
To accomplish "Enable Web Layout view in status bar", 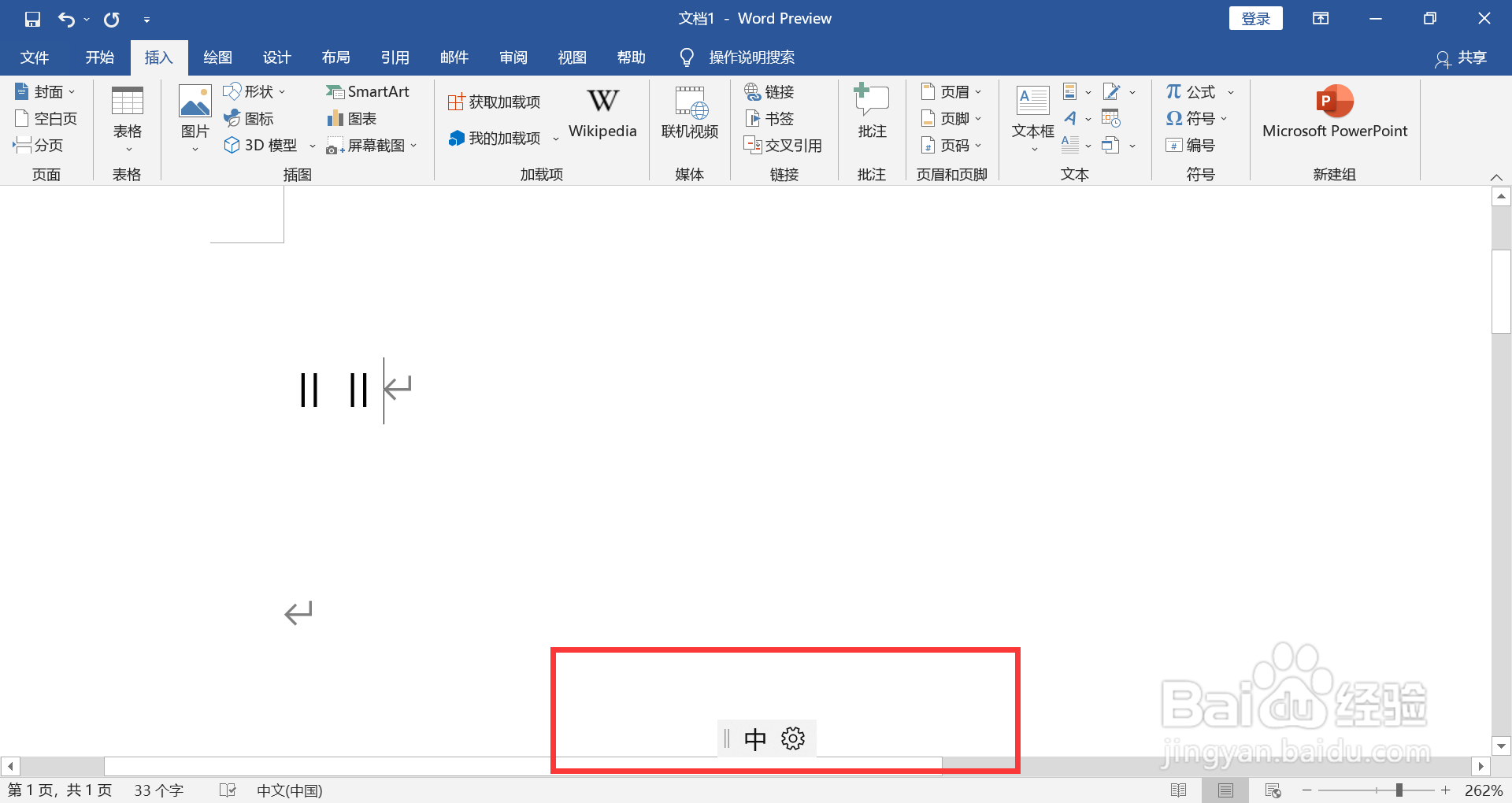I will pyautogui.click(x=1274, y=790).
